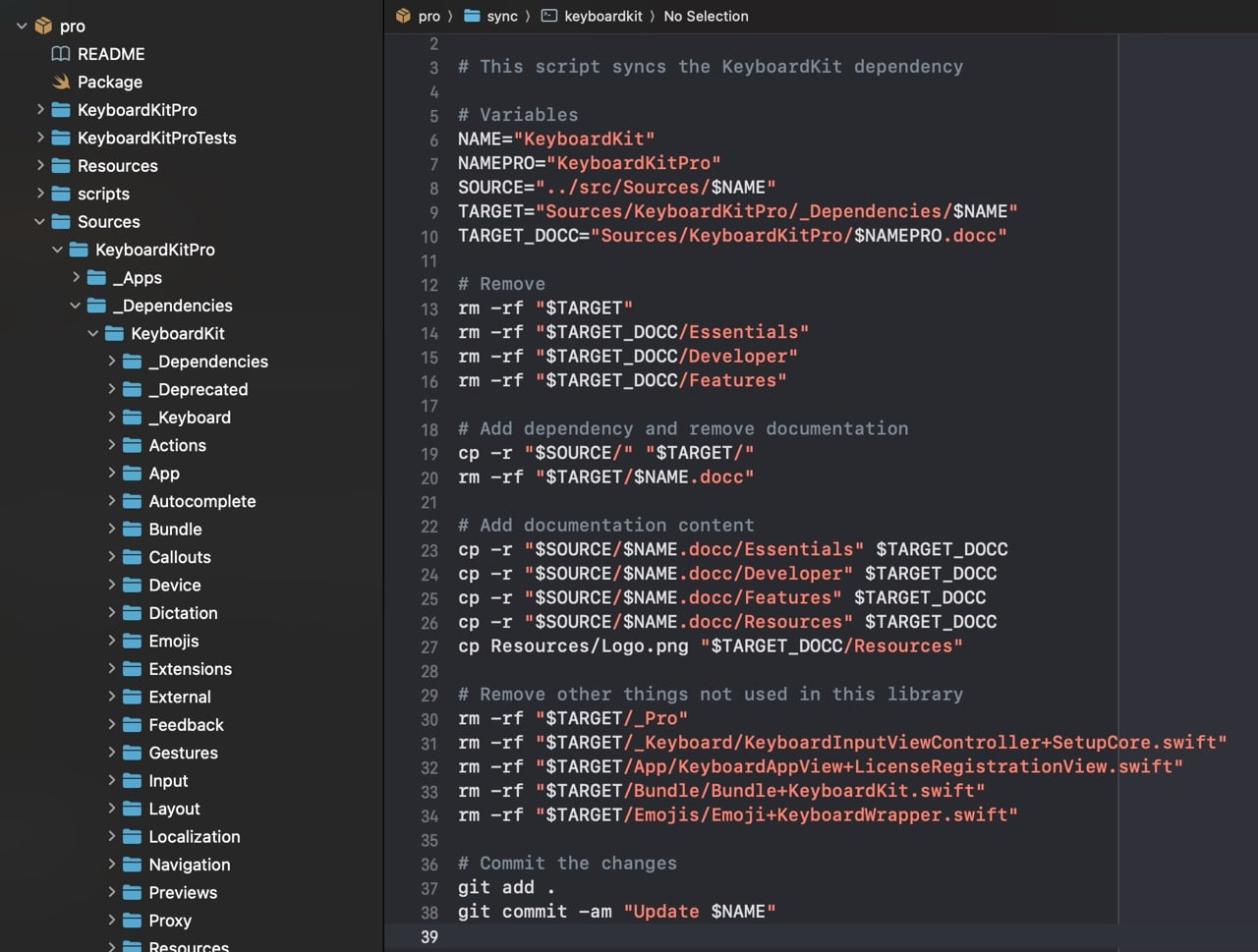Click the Callouts folder icon
The image size is (1258, 952).
[x=132, y=557]
